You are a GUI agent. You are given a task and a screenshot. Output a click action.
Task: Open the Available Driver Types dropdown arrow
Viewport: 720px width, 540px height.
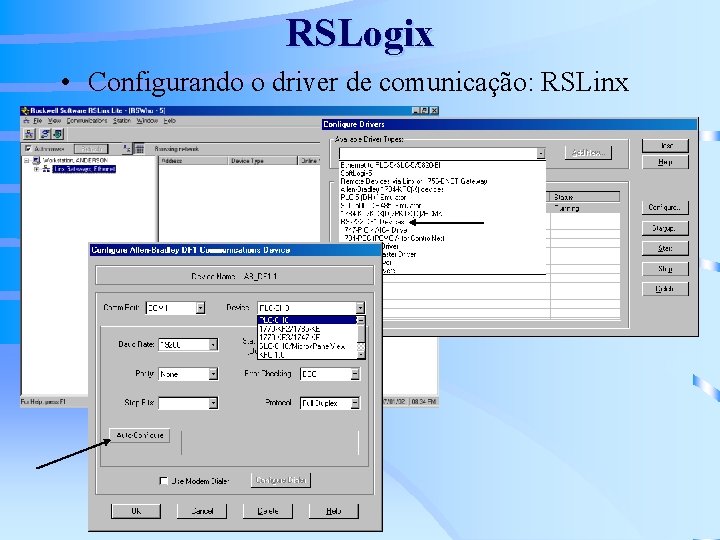tap(541, 153)
